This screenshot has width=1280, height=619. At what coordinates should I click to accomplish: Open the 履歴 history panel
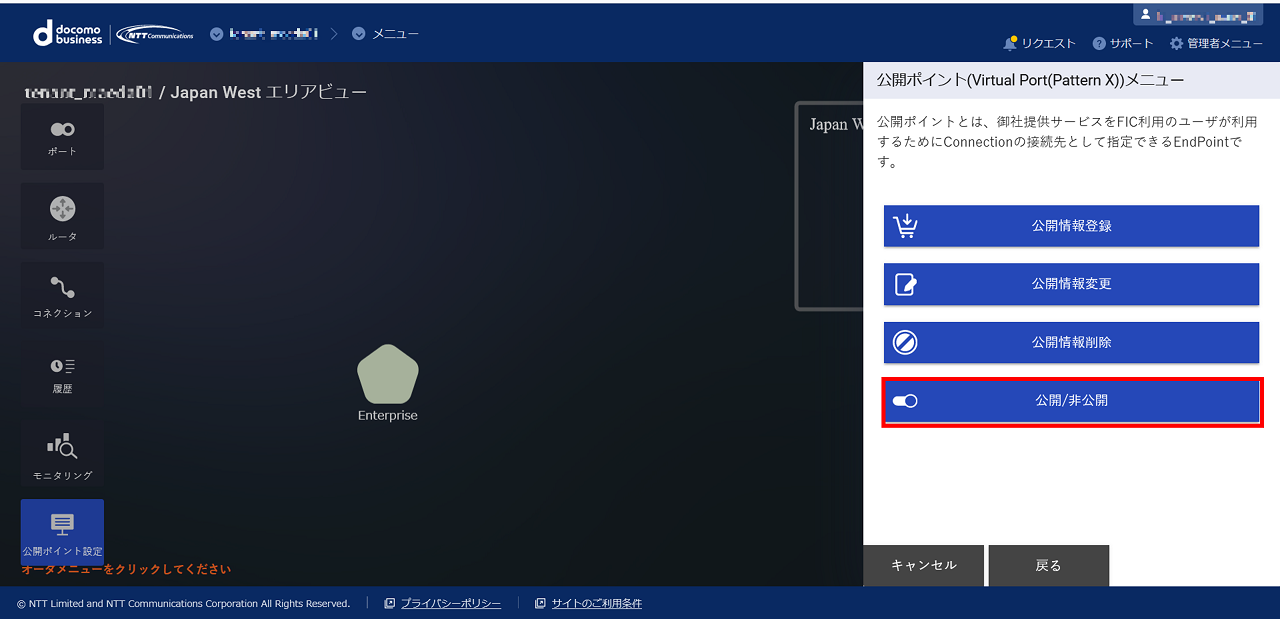coord(62,374)
